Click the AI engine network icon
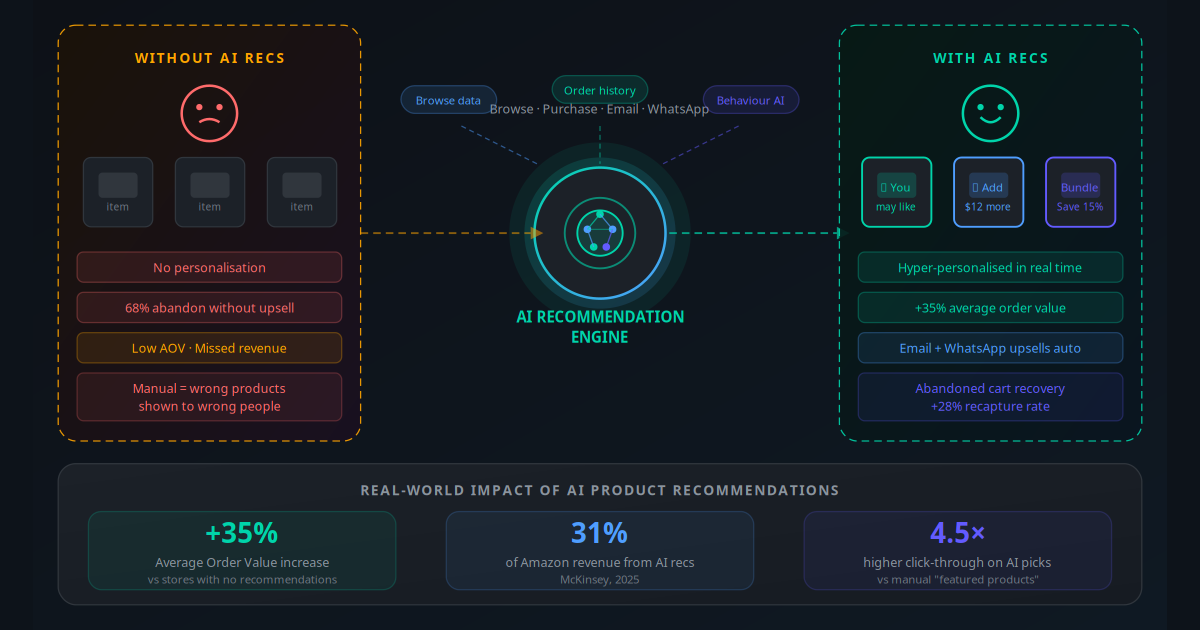1200x630 pixels. (x=600, y=232)
